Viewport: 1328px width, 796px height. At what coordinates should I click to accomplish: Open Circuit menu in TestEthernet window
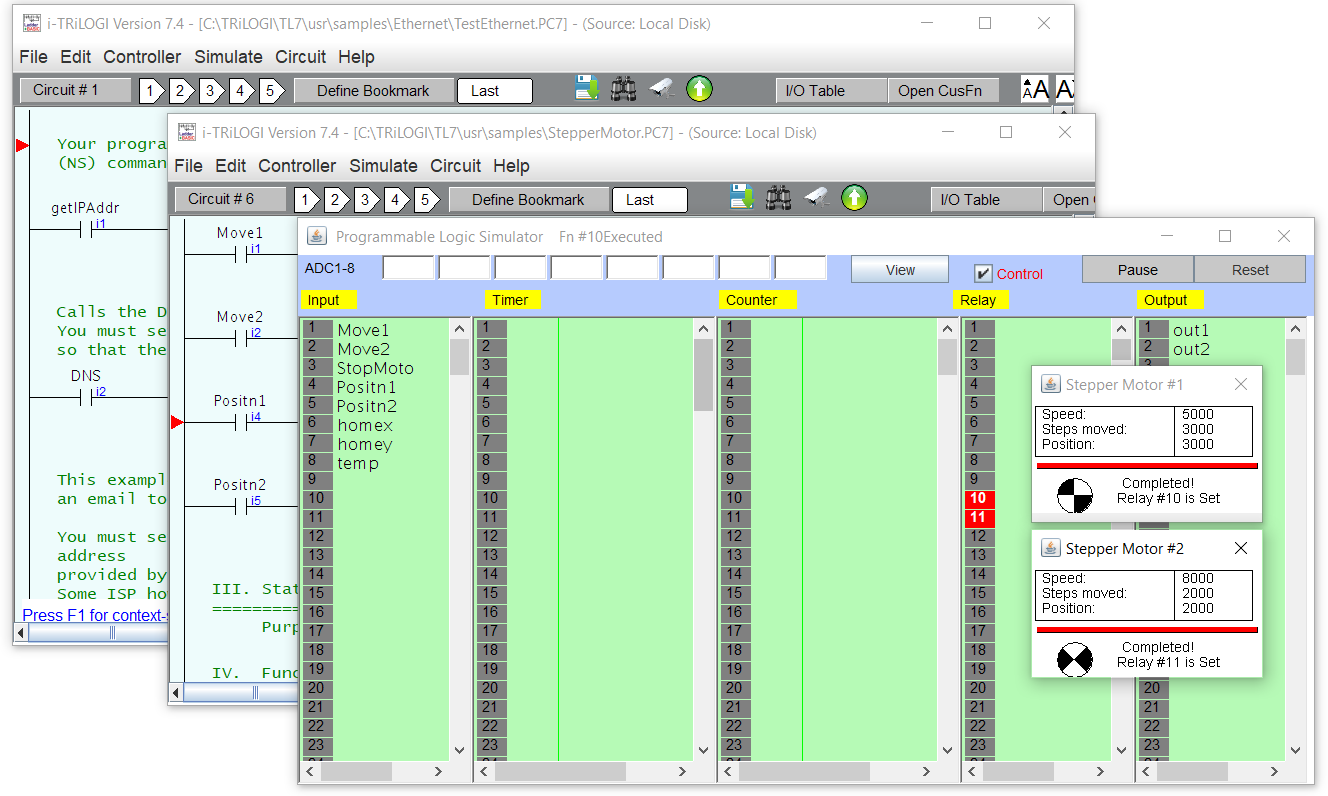coord(300,57)
